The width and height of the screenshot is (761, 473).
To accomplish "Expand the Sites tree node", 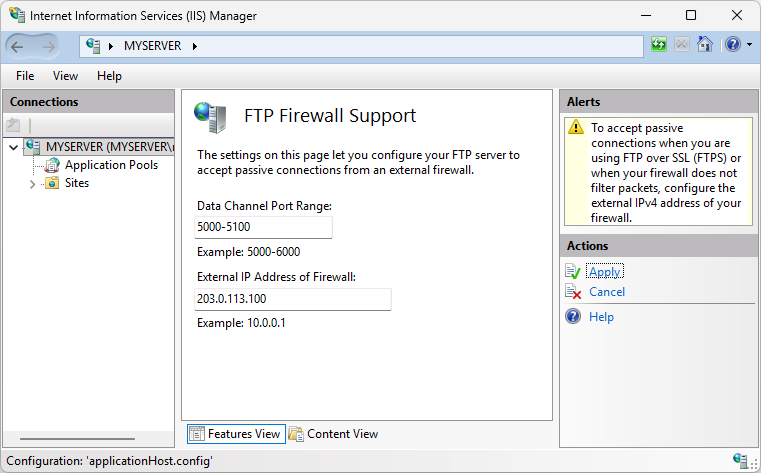I will pyautogui.click(x=32, y=184).
